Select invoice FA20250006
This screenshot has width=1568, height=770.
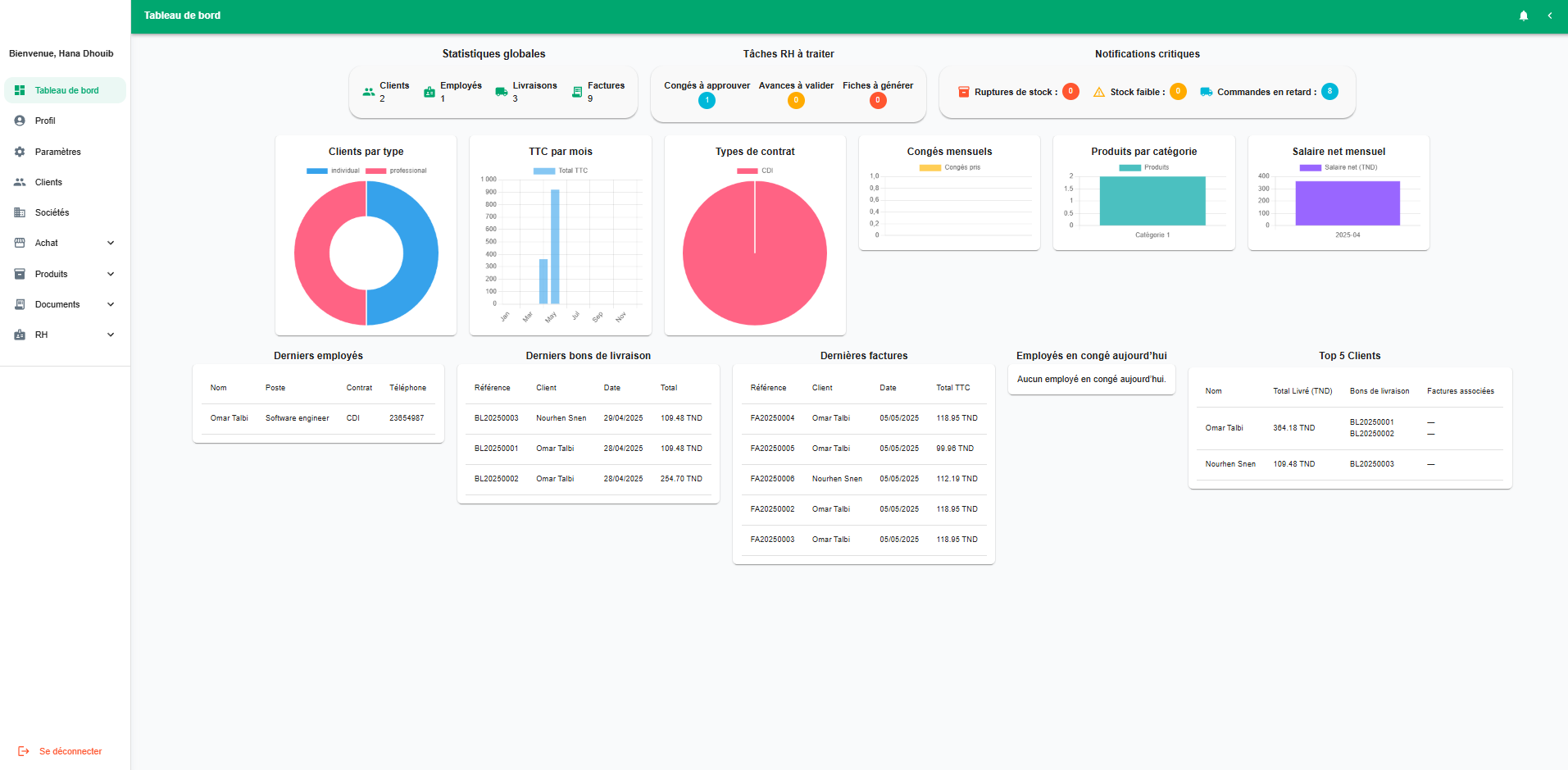click(x=773, y=479)
